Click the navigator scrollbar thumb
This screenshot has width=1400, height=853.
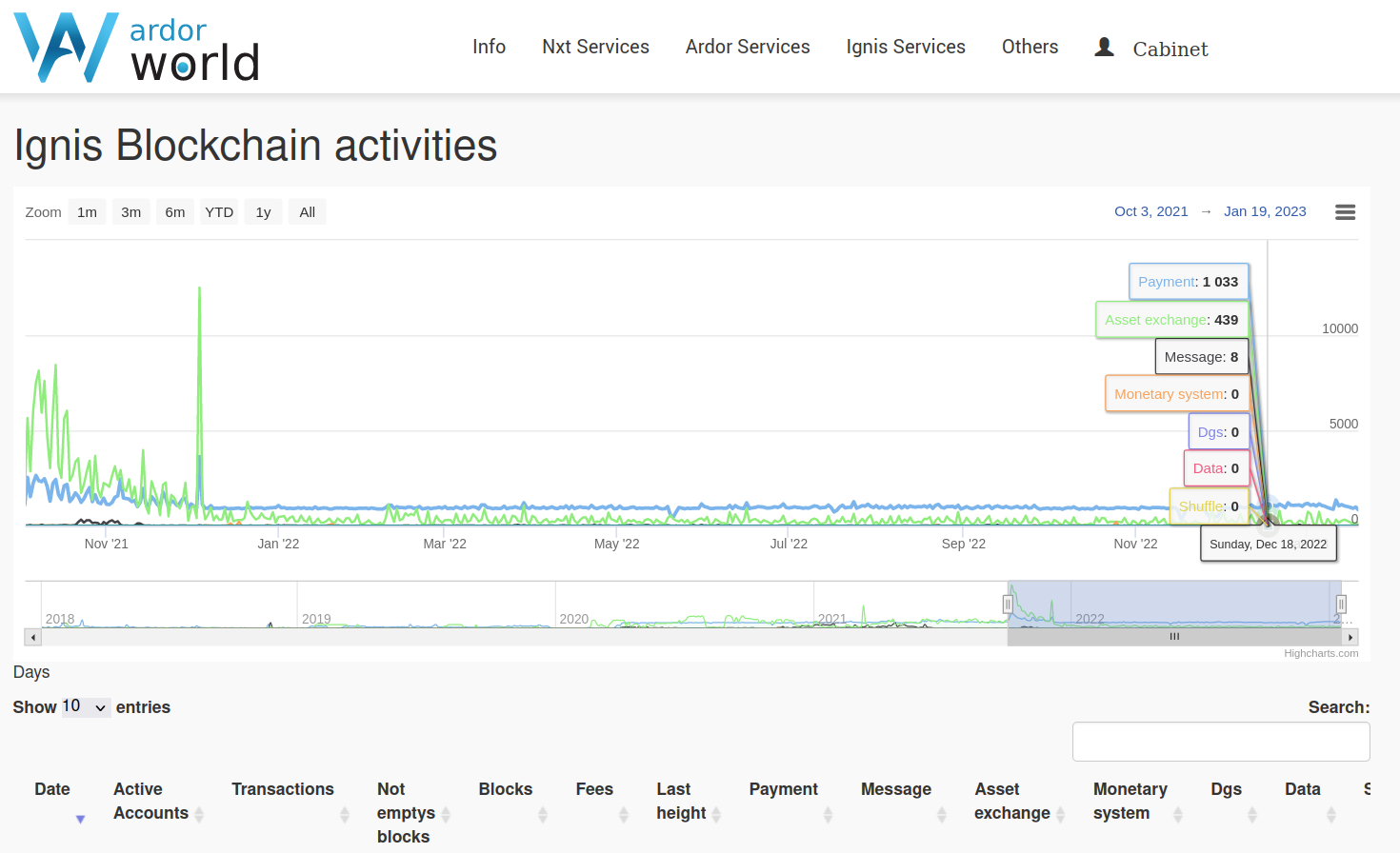[x=1174, y=638]
